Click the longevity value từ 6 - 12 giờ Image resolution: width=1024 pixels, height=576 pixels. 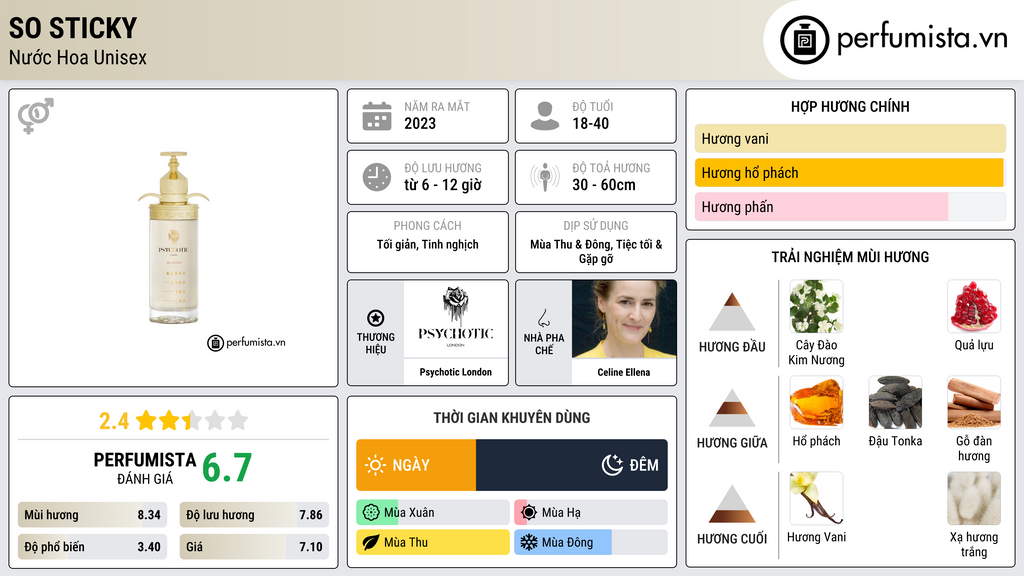point(443,185)
